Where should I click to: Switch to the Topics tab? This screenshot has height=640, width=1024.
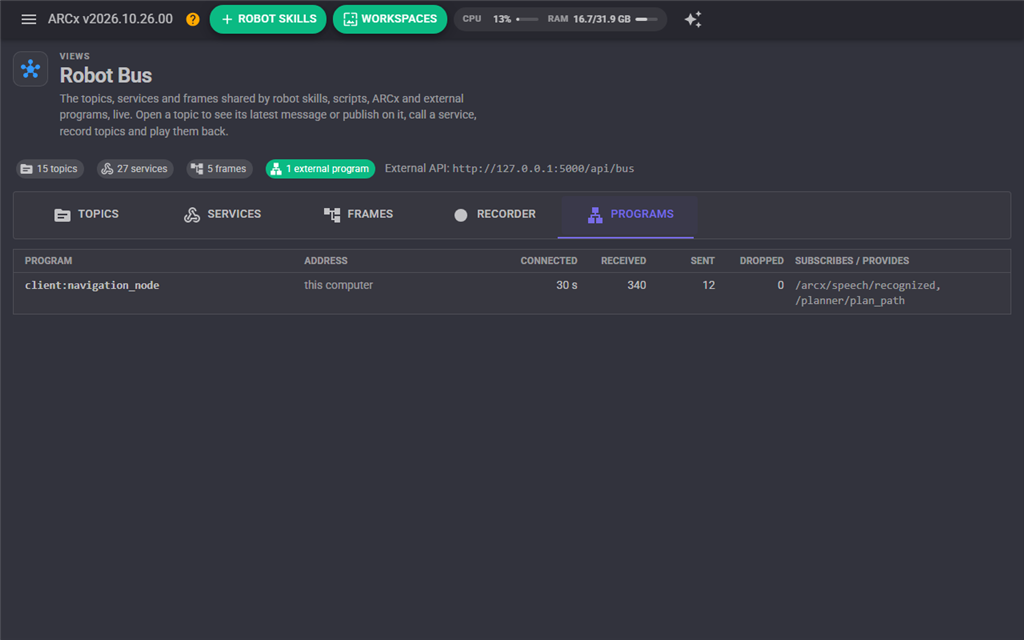pyautogui.click(x=86, y=214)
